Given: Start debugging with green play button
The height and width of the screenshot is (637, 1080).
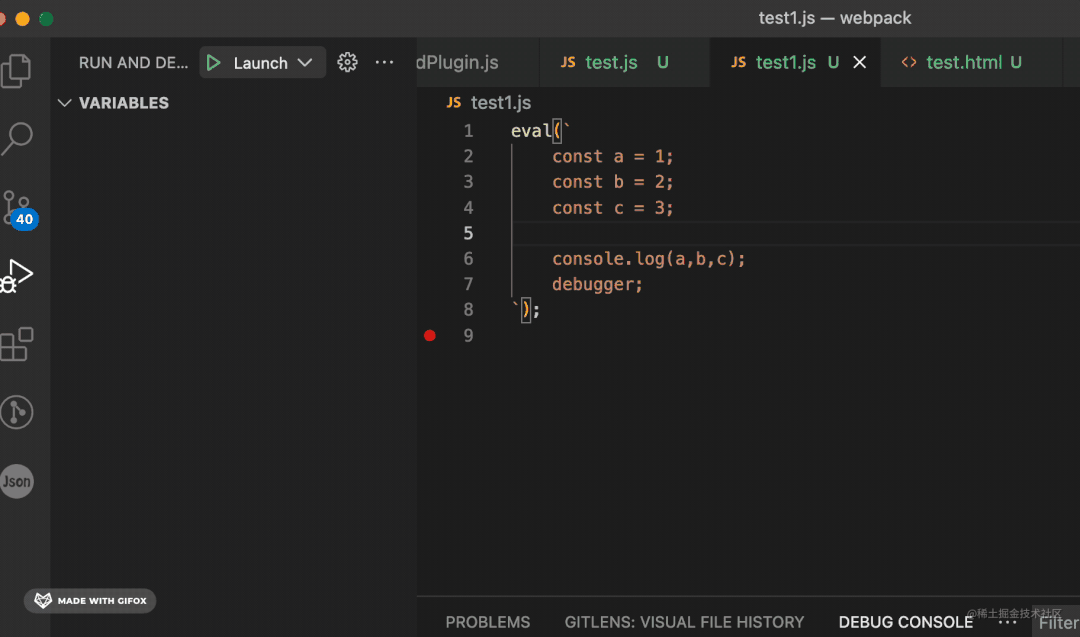Looking at the screenshot, I should 214,63.
